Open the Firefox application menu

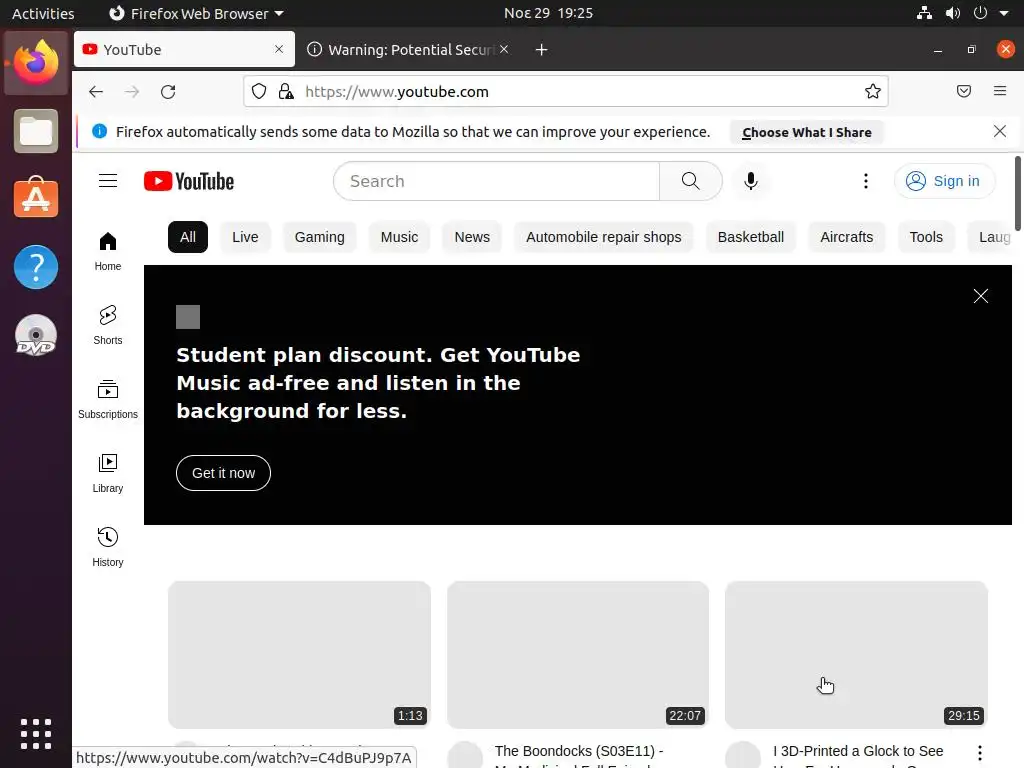(x=999, y=91)
